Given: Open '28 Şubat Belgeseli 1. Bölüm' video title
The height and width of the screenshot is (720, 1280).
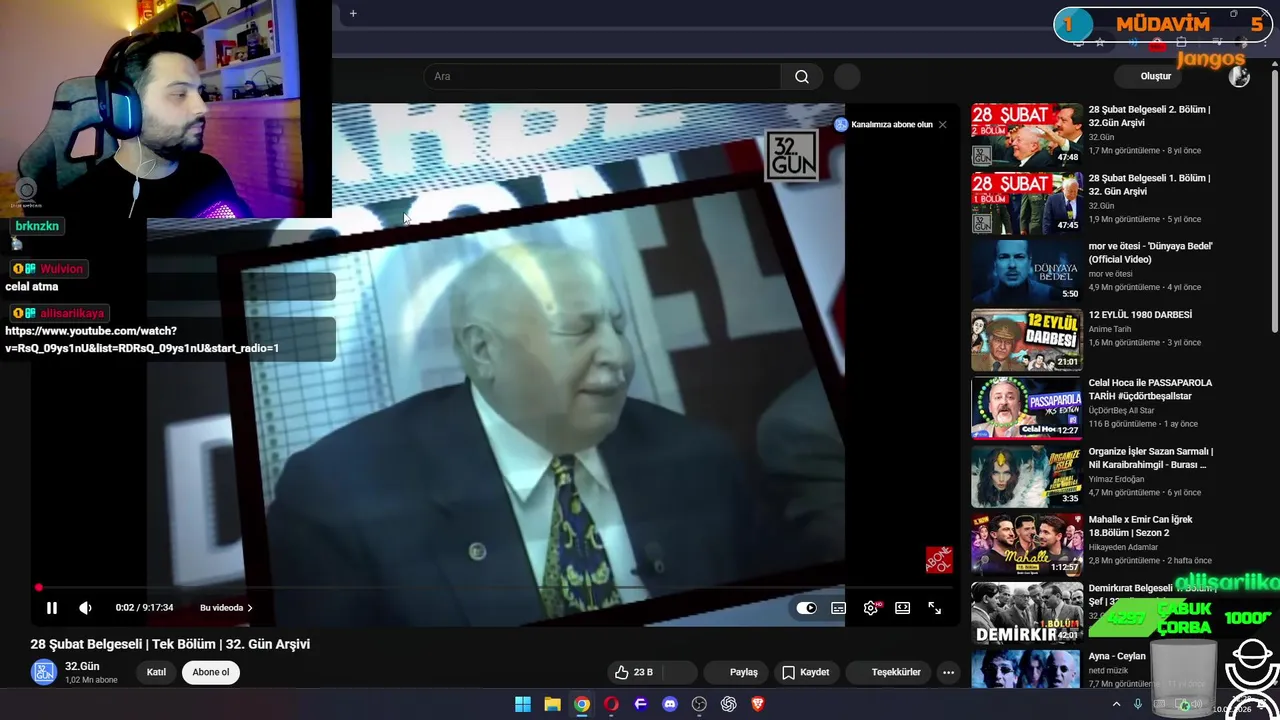Looking at the screenshot, I should click(1149, 184).
